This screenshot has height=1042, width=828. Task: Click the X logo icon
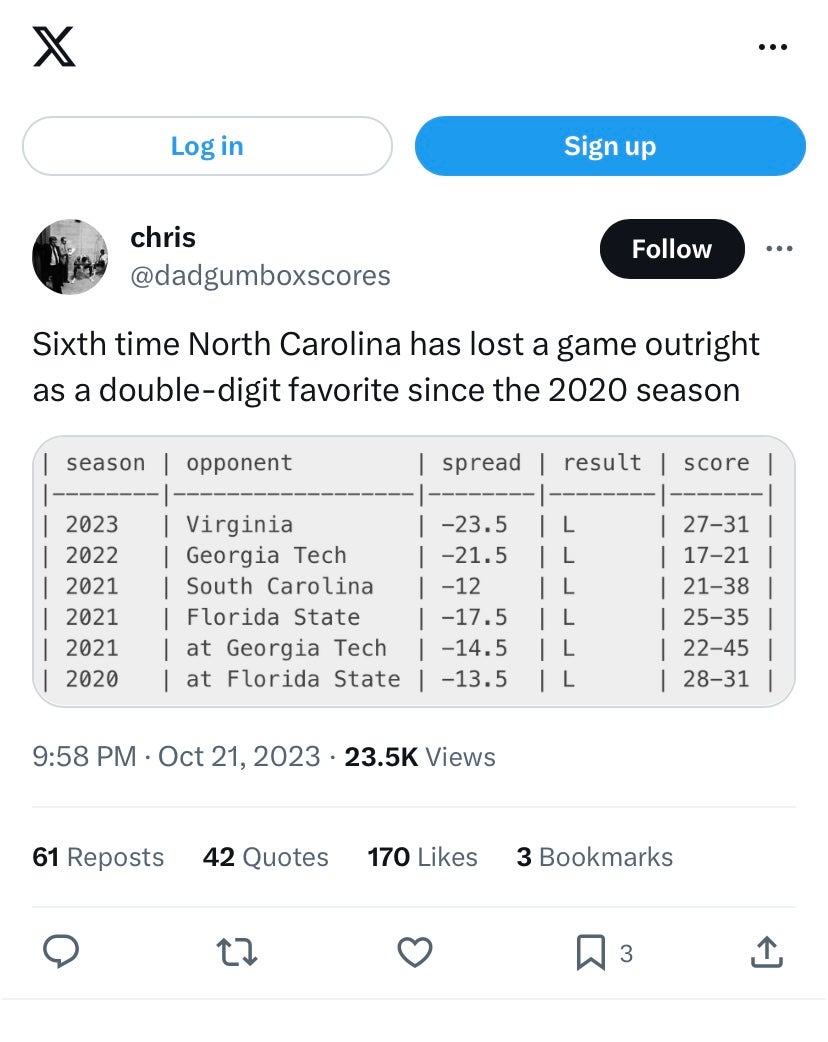click(x=54, y=48)
